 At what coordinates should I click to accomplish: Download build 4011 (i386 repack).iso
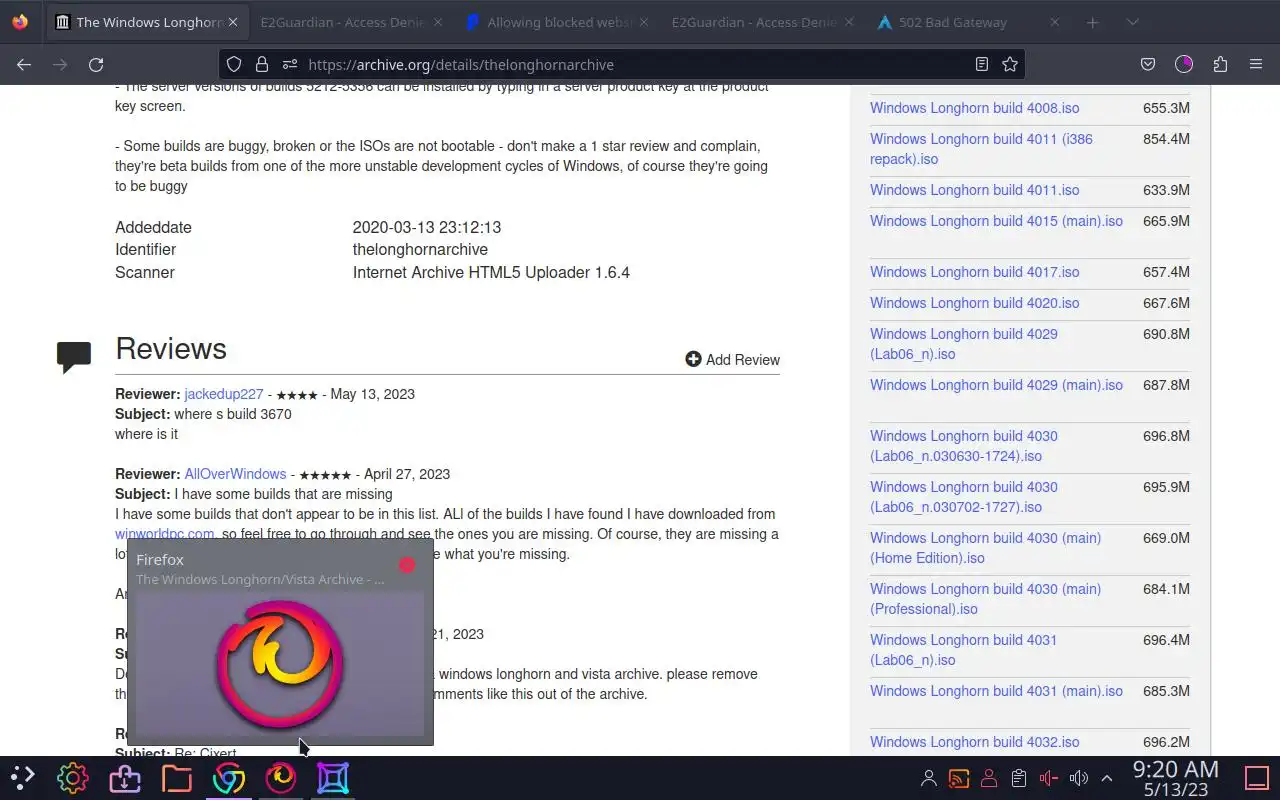[x=981, y=149]
